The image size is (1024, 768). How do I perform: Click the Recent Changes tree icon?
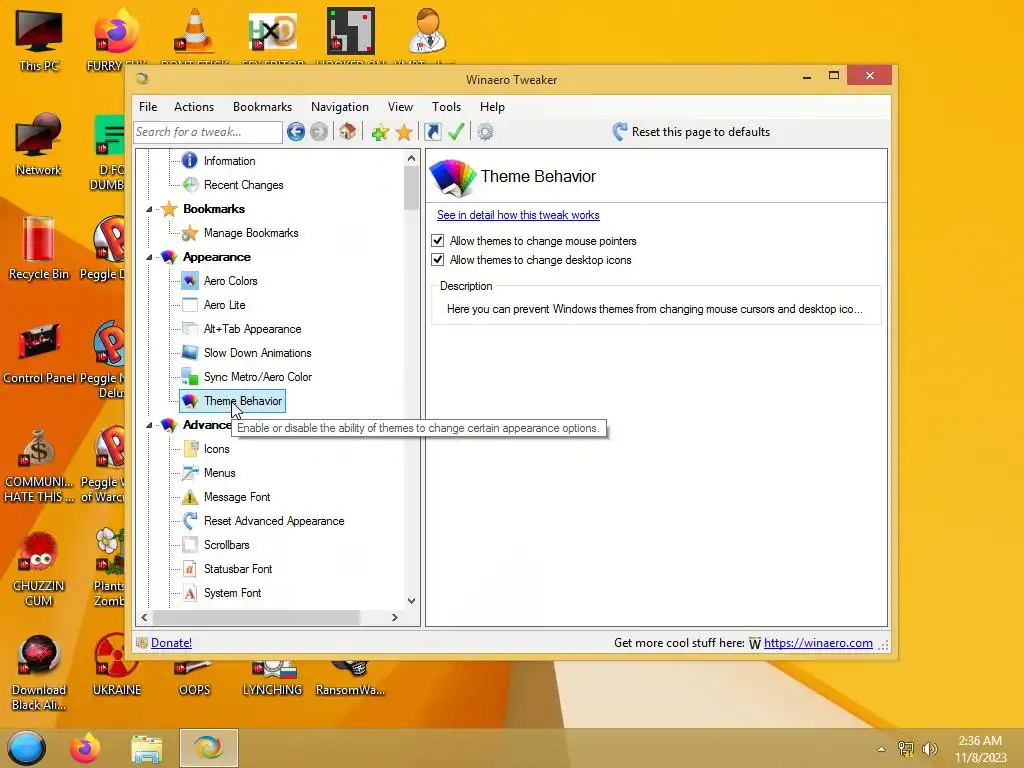click(190, 185)
